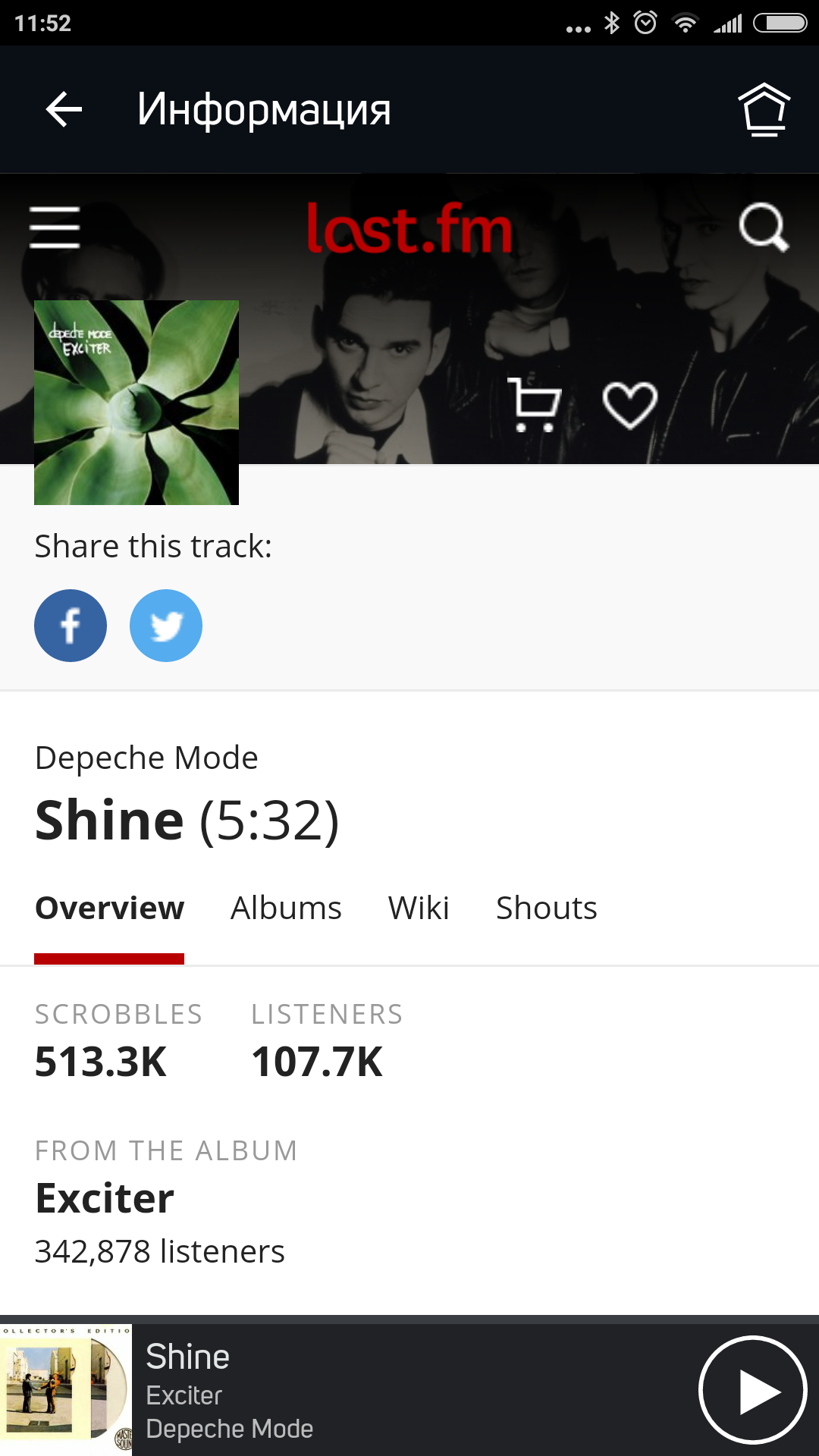Select the Overview tab
Image resolution: width=819 pixels, height=1456 pixels.
(x=109, y=908)
